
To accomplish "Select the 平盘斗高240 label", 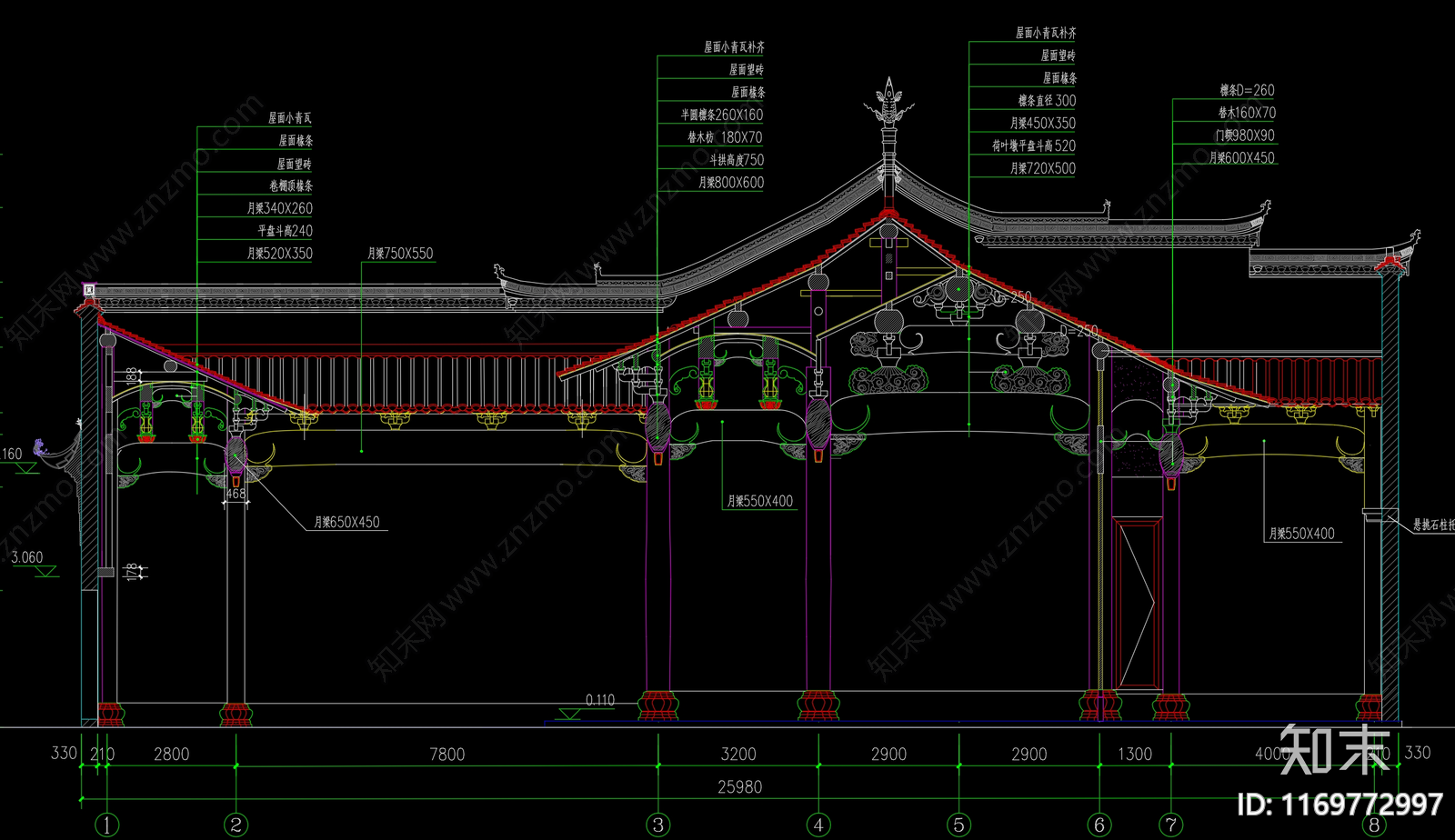I will click(x=286, y=231).
